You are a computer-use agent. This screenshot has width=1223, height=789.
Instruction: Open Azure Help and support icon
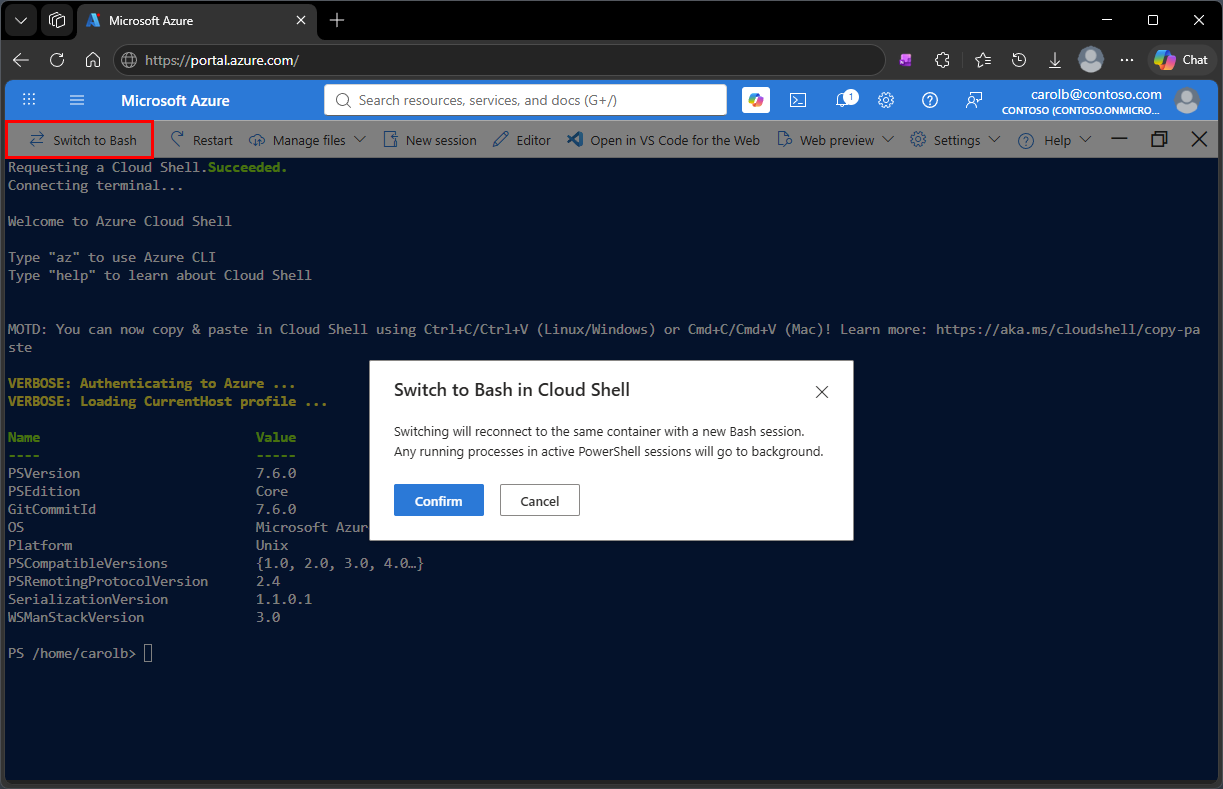930,100
